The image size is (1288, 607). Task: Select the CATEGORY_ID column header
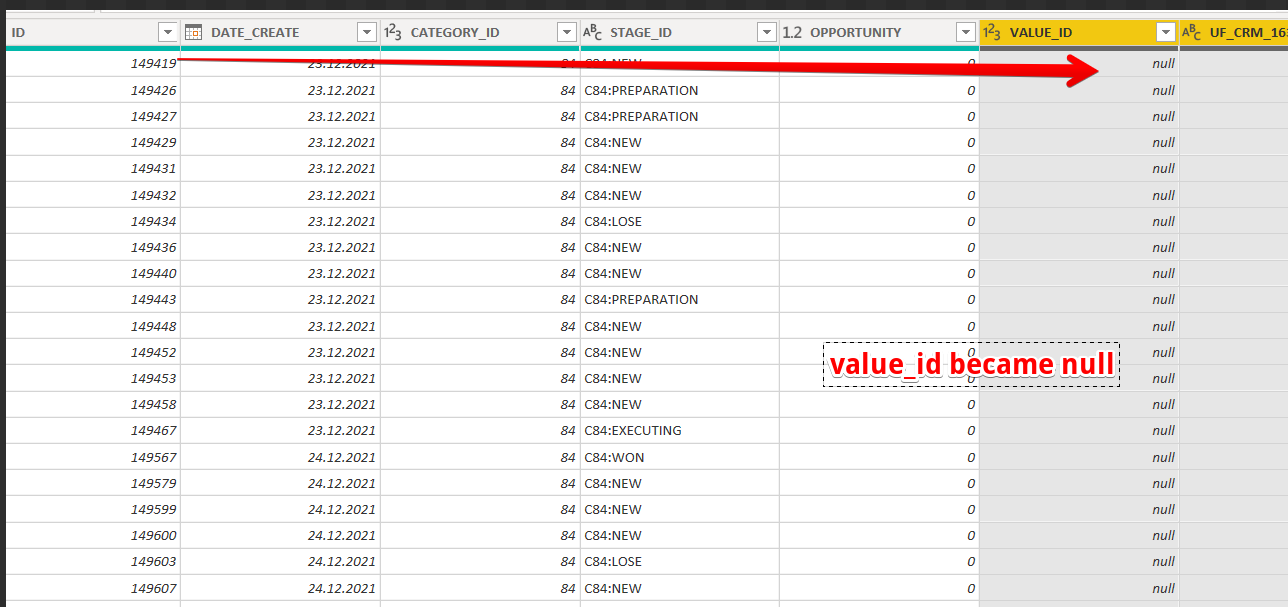480,32
